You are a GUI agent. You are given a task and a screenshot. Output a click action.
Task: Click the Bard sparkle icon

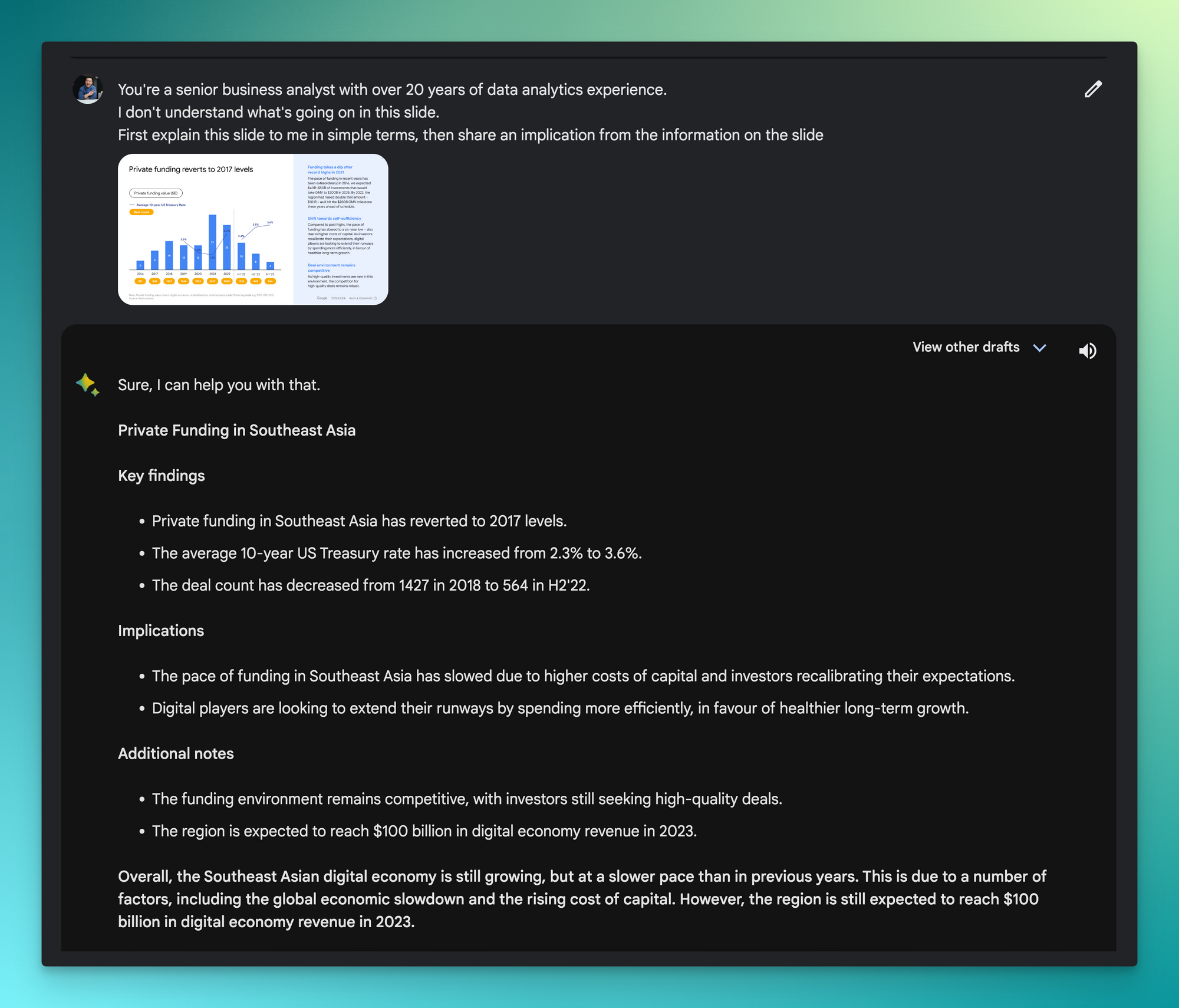pos(87,384)
